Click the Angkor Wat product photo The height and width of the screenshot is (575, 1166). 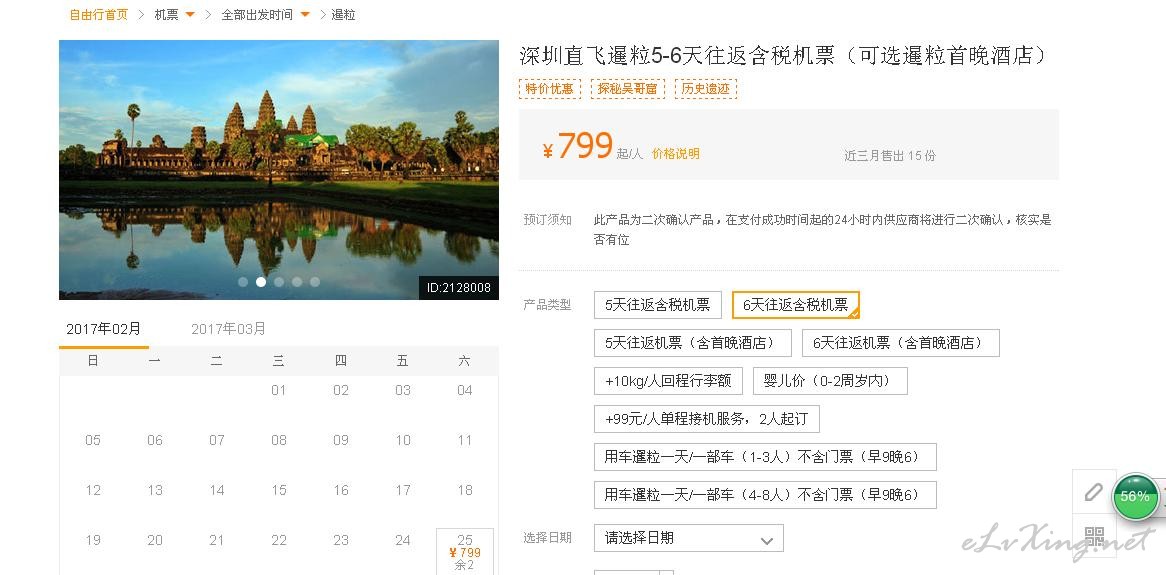(x=279, y=170)
